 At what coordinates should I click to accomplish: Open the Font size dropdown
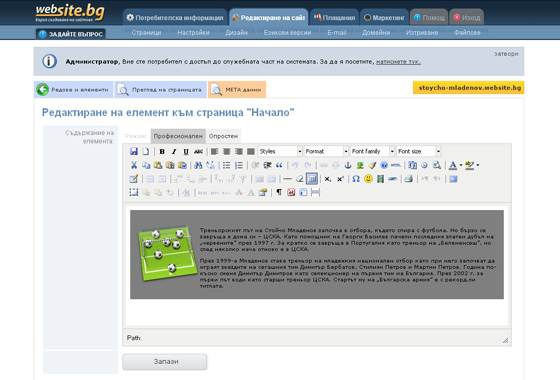point(419,151)
